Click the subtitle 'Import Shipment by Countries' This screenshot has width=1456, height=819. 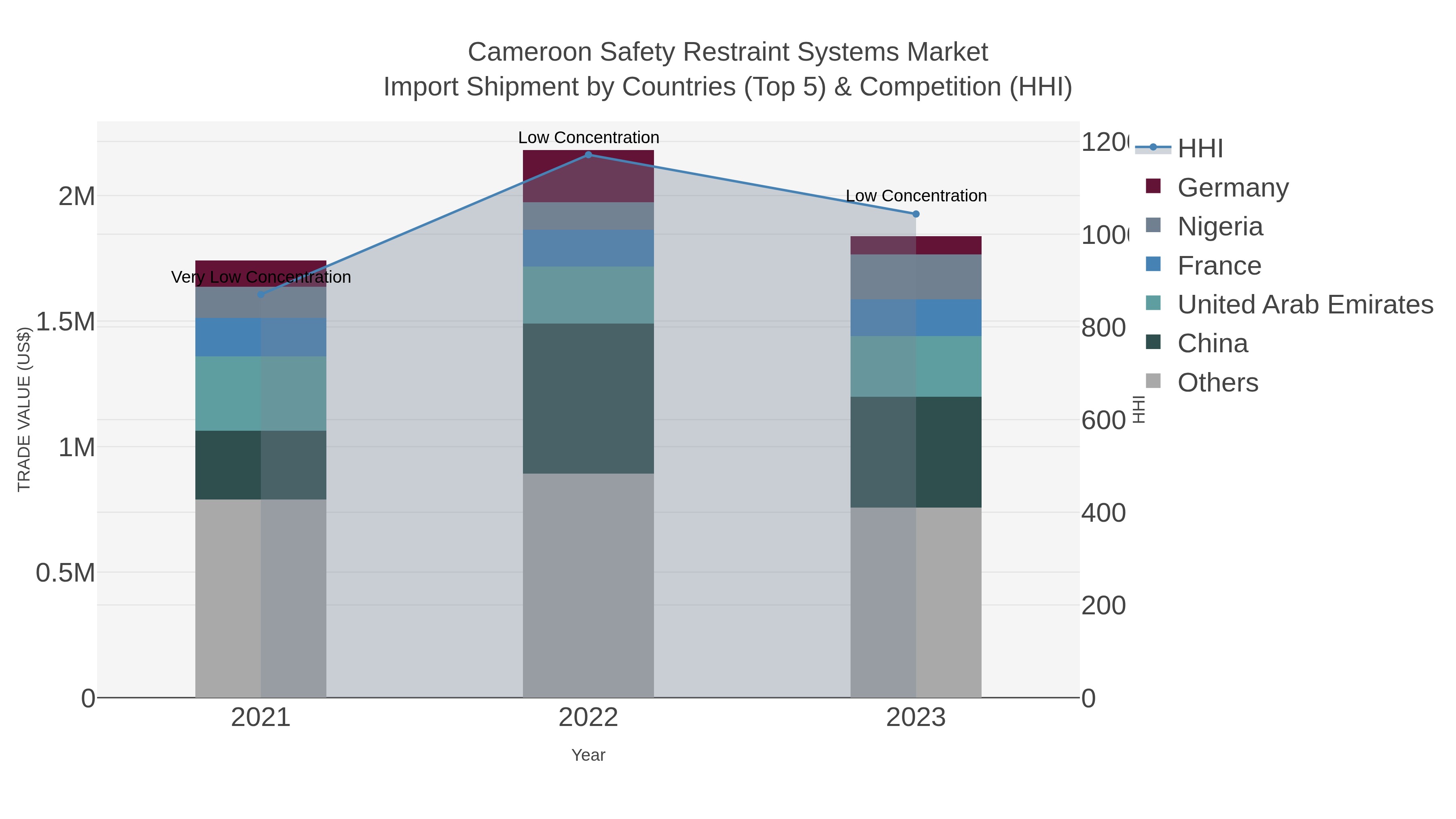coord(560,87)
